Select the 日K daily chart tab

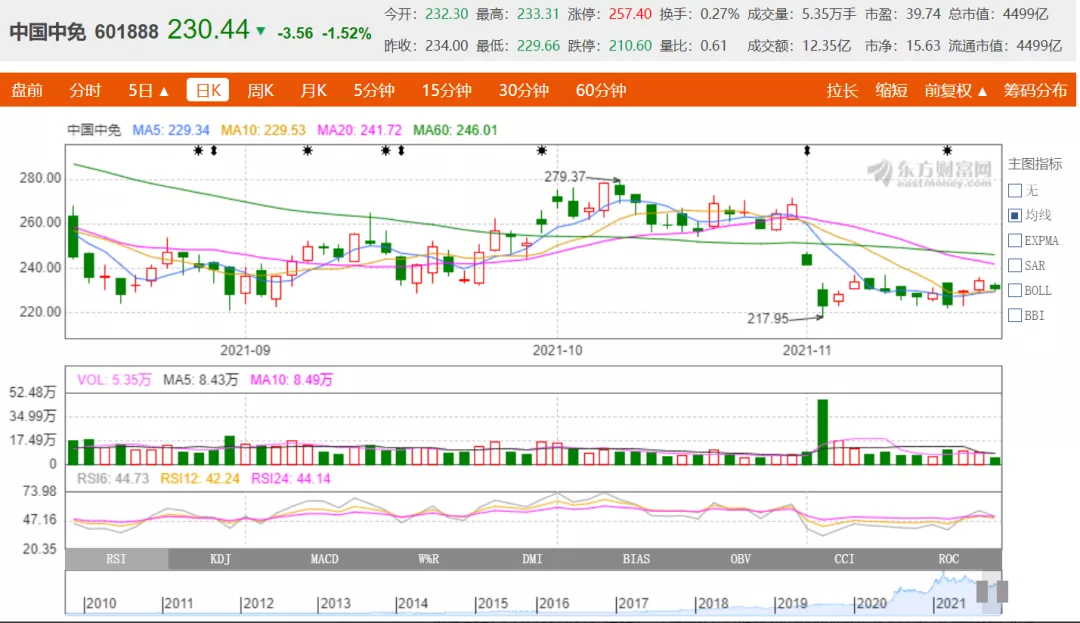pos(208,90)
